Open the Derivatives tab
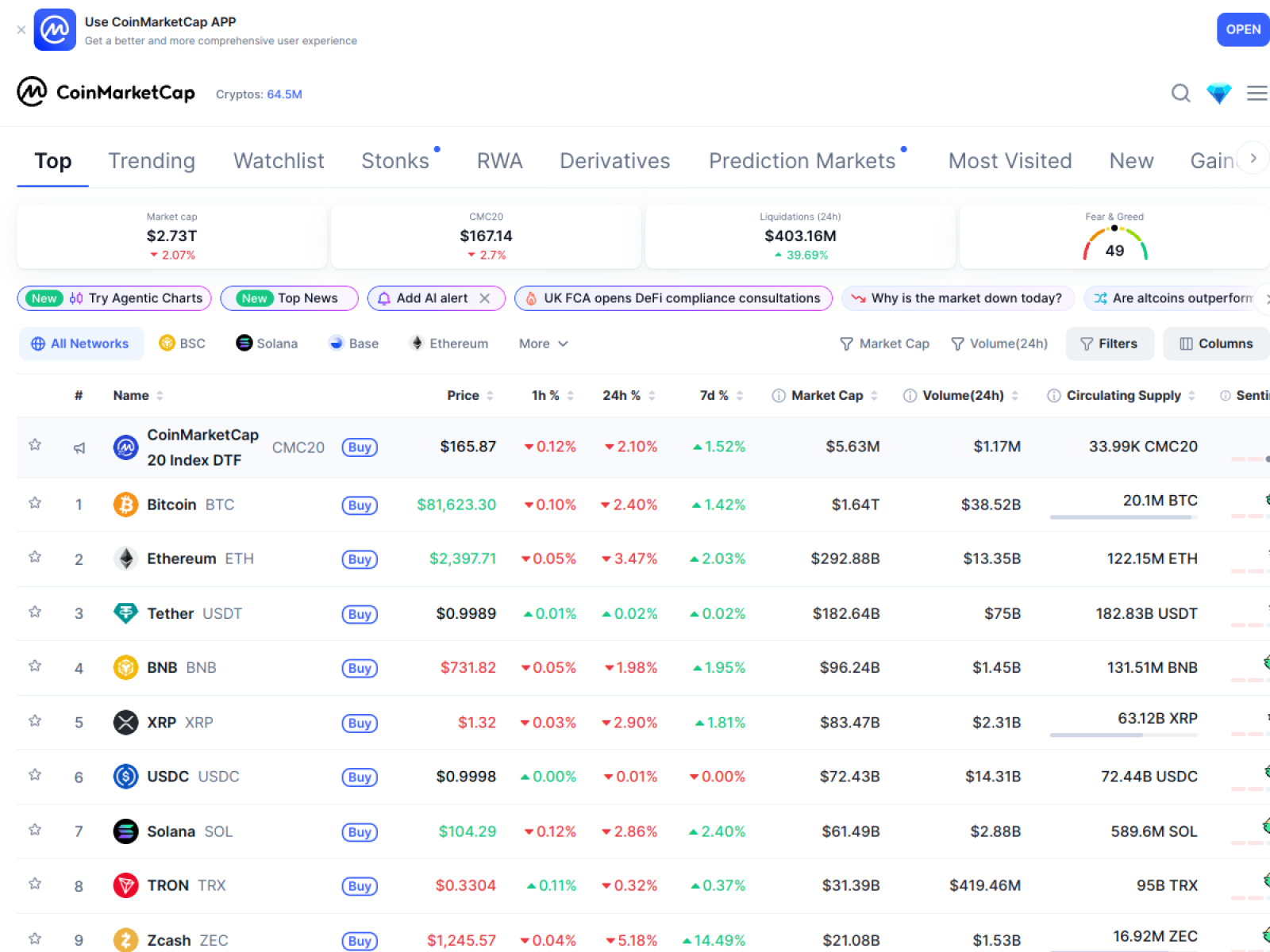 [615, 161]
